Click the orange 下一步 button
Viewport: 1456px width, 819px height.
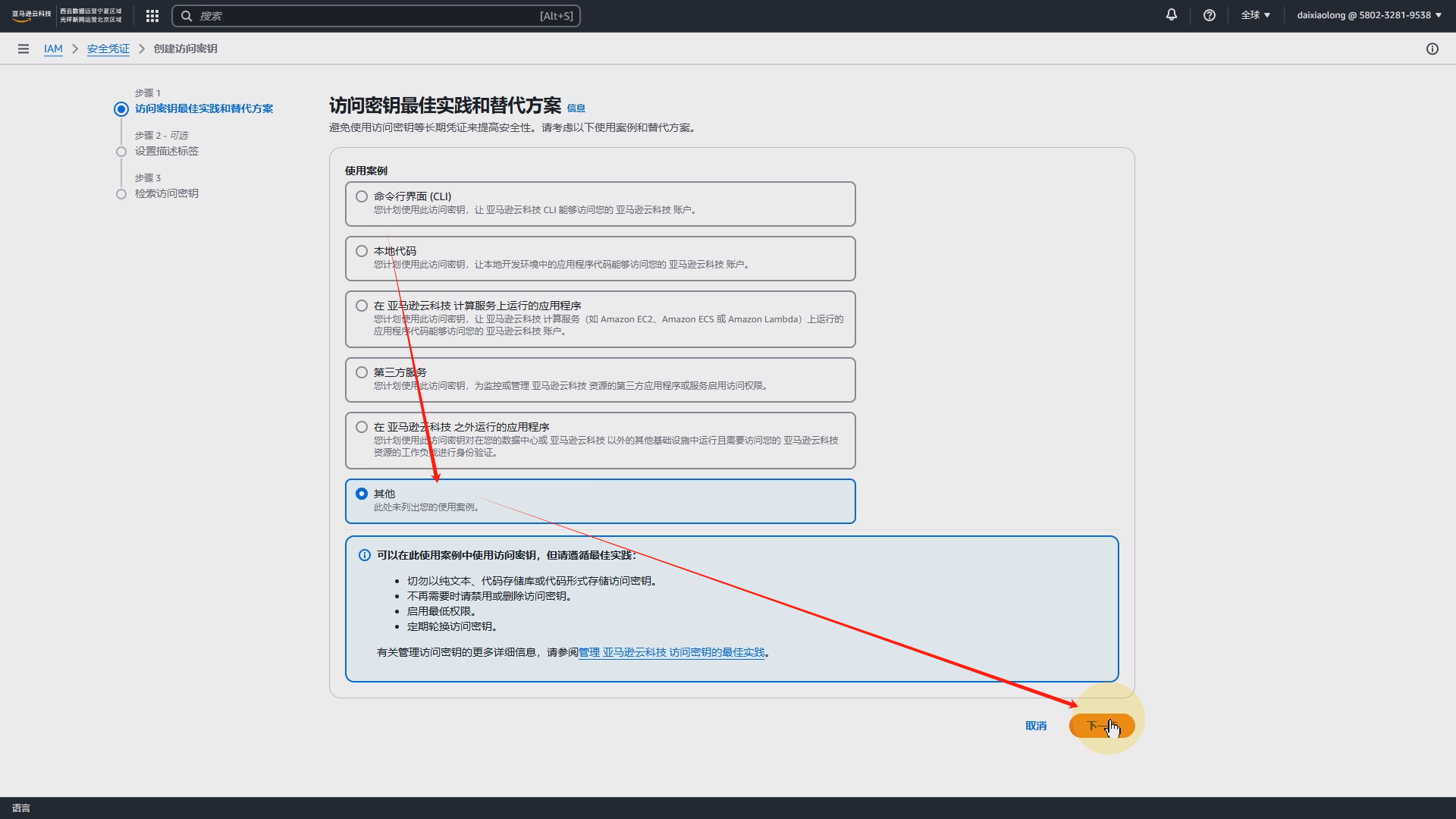click(x=1101, y=726)
